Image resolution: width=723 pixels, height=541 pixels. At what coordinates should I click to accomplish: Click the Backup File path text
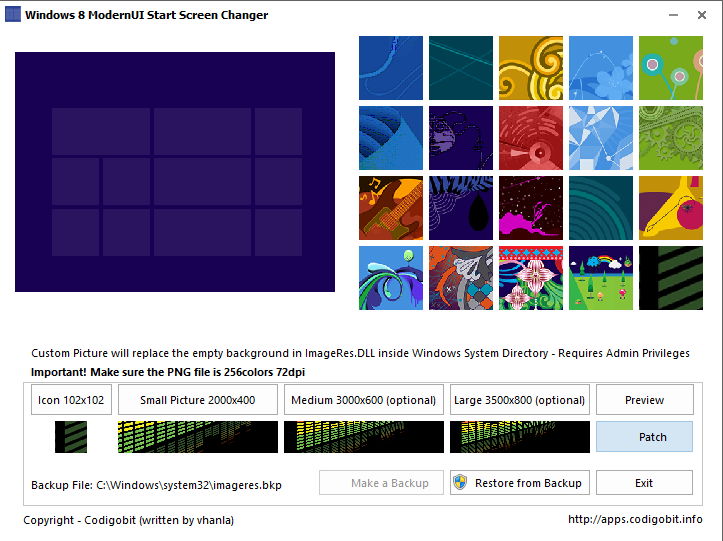[156, 485]
